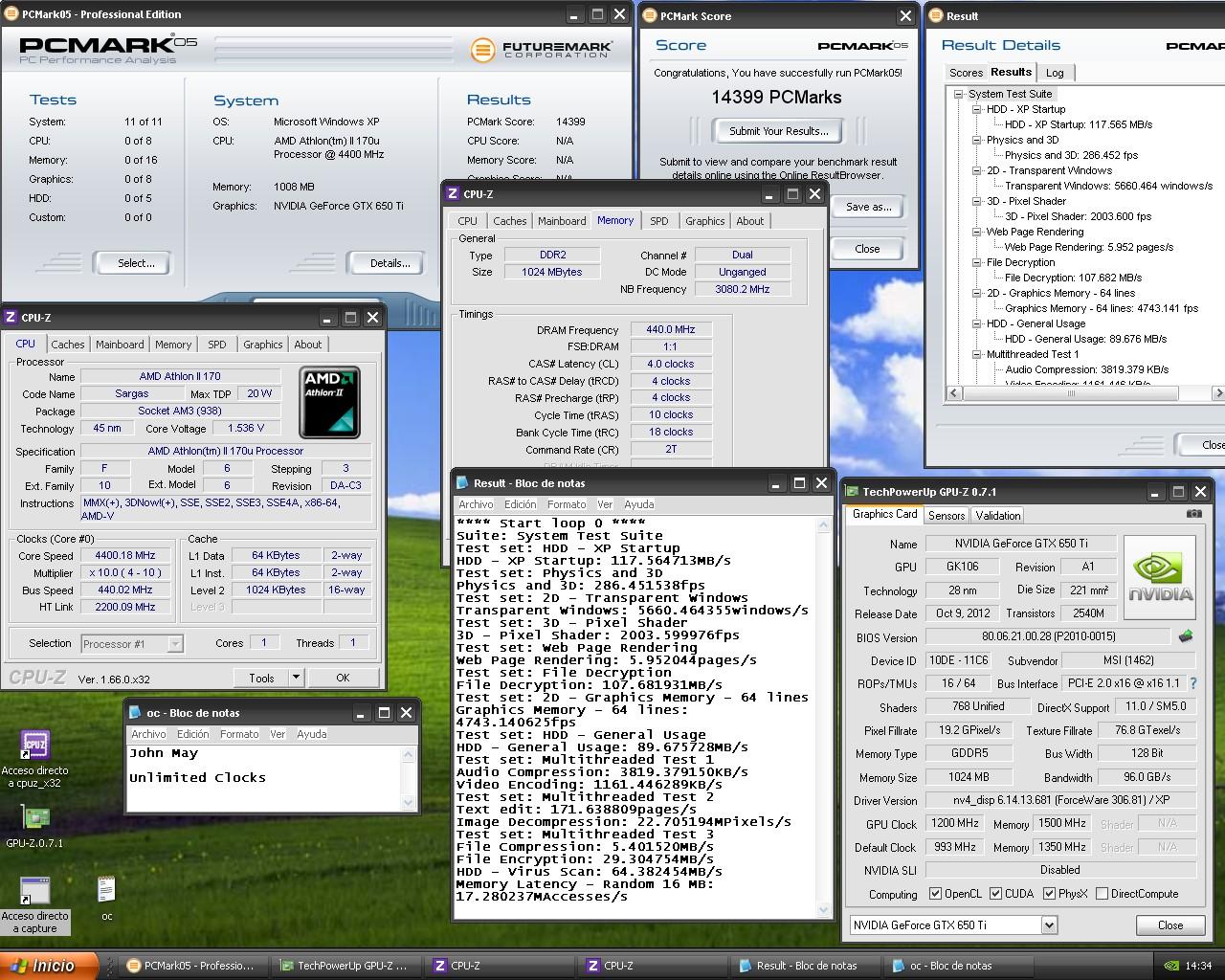Click the Core Speed 4400.18 MHz field
1225x980 pixels.
[124, 555]
